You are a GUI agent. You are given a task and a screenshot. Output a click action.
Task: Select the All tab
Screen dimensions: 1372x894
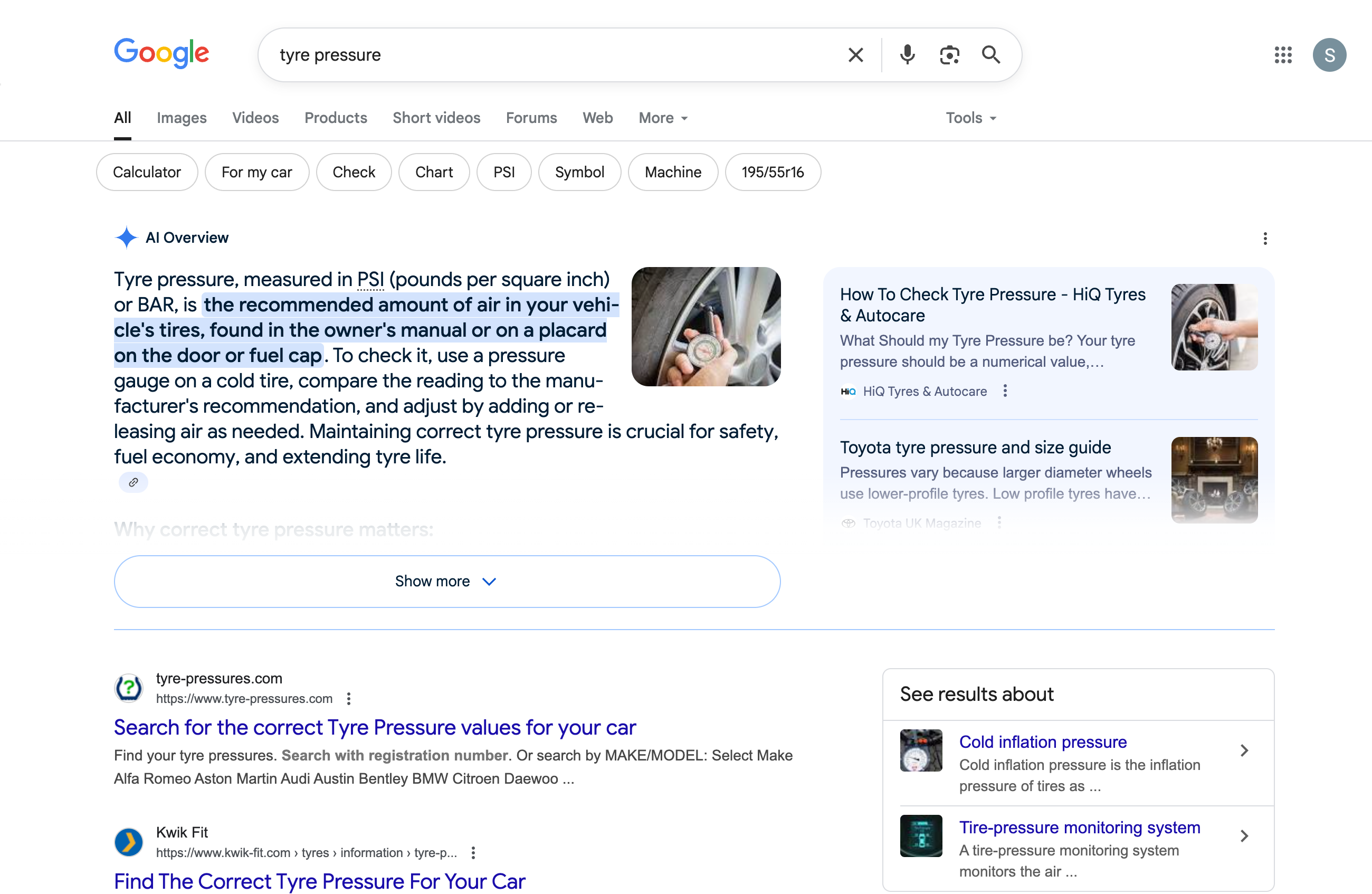[x=122, y=118]
